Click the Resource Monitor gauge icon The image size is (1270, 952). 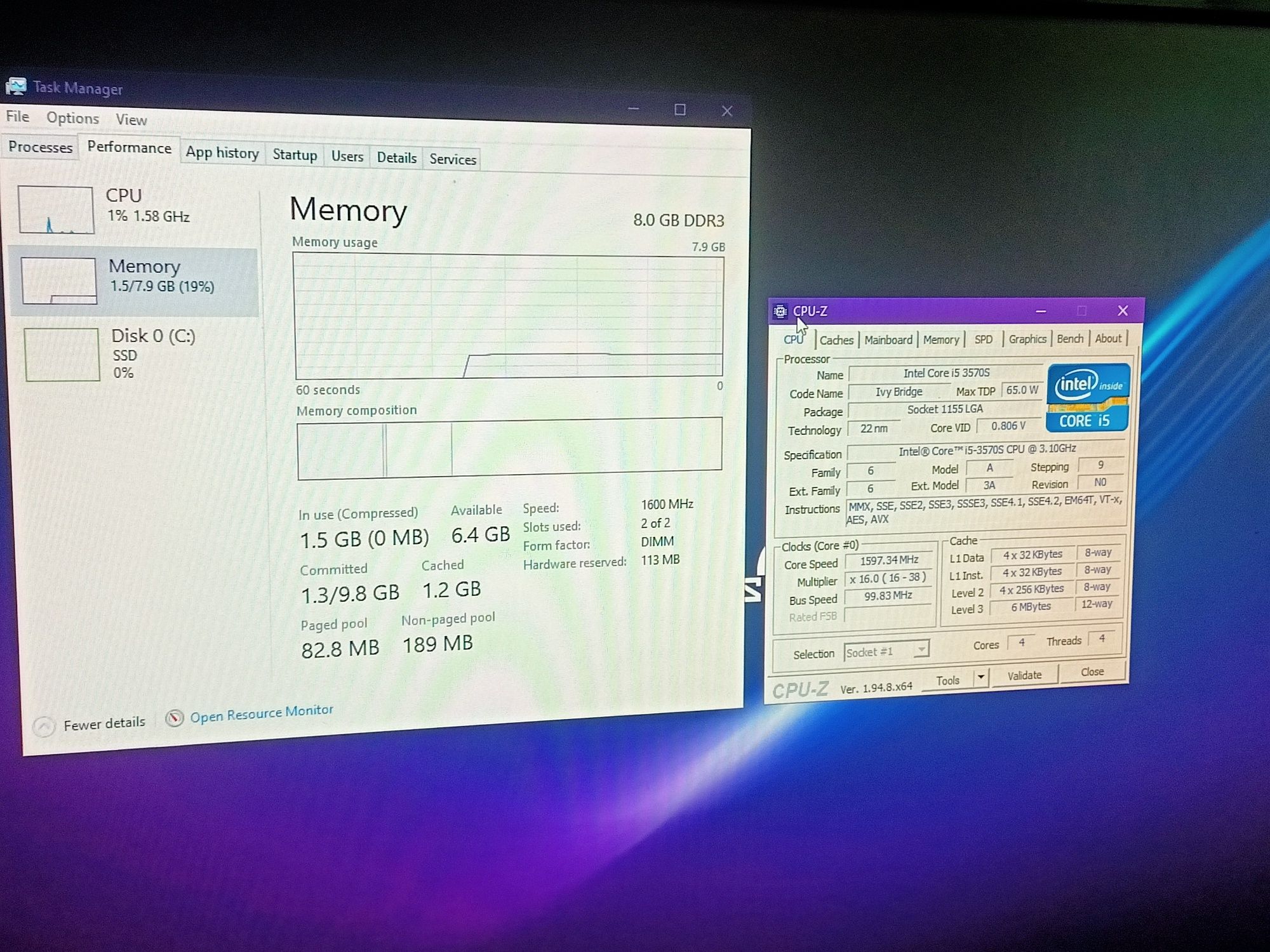(x=175, y=718)
